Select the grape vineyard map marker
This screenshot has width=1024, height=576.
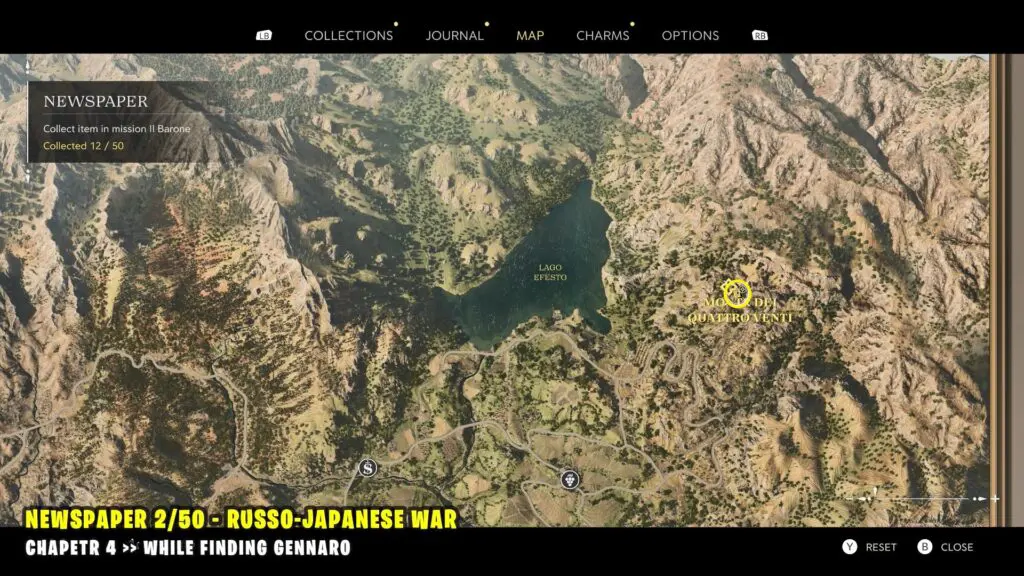point(570,478)
